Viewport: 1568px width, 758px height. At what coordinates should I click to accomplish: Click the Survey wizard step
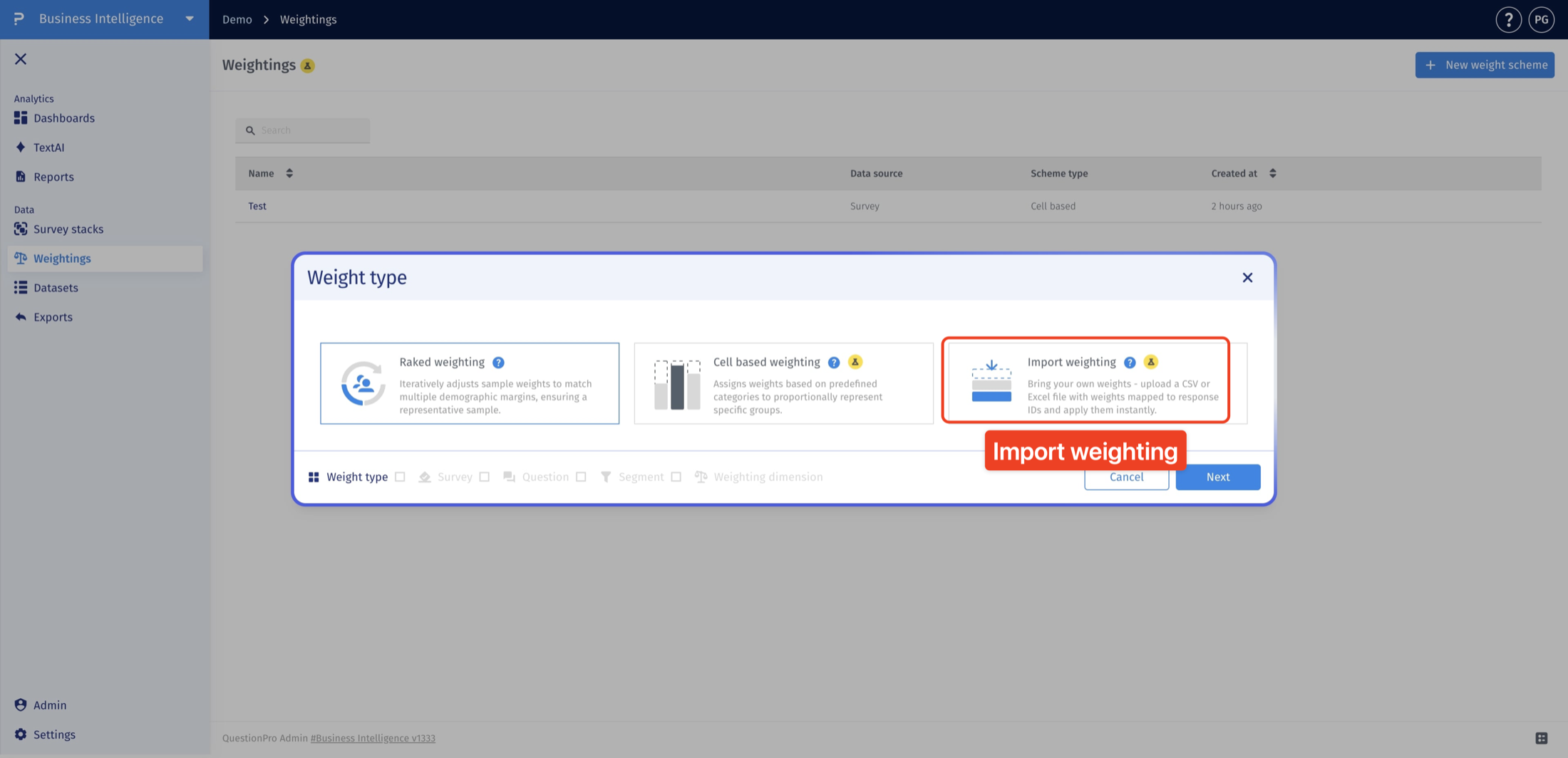445,477
